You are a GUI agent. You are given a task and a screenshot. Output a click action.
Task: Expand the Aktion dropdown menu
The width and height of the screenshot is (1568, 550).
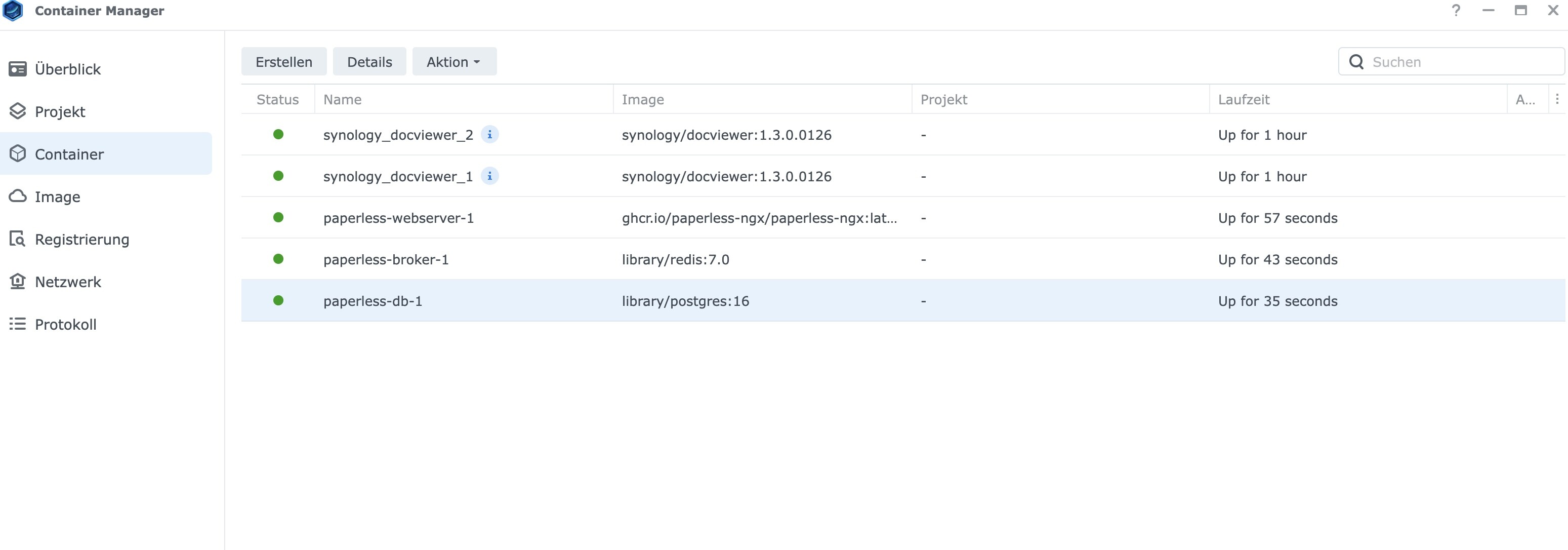pos(454,62)
